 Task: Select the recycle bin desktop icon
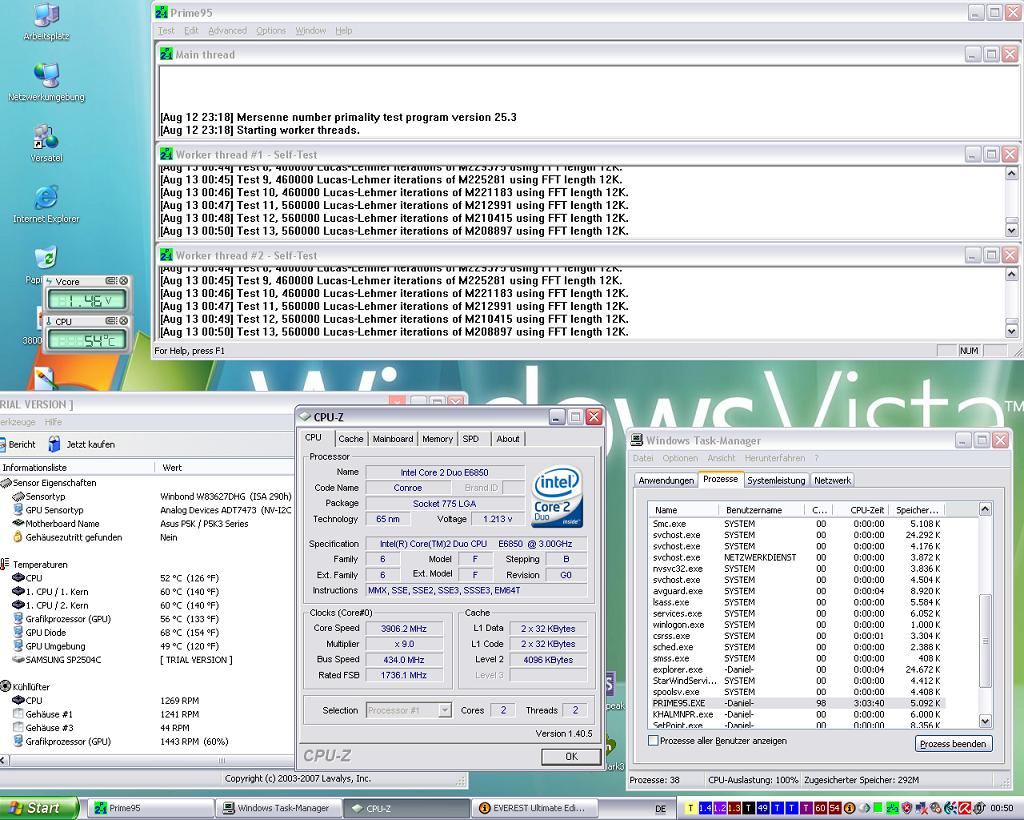point(46,258)
